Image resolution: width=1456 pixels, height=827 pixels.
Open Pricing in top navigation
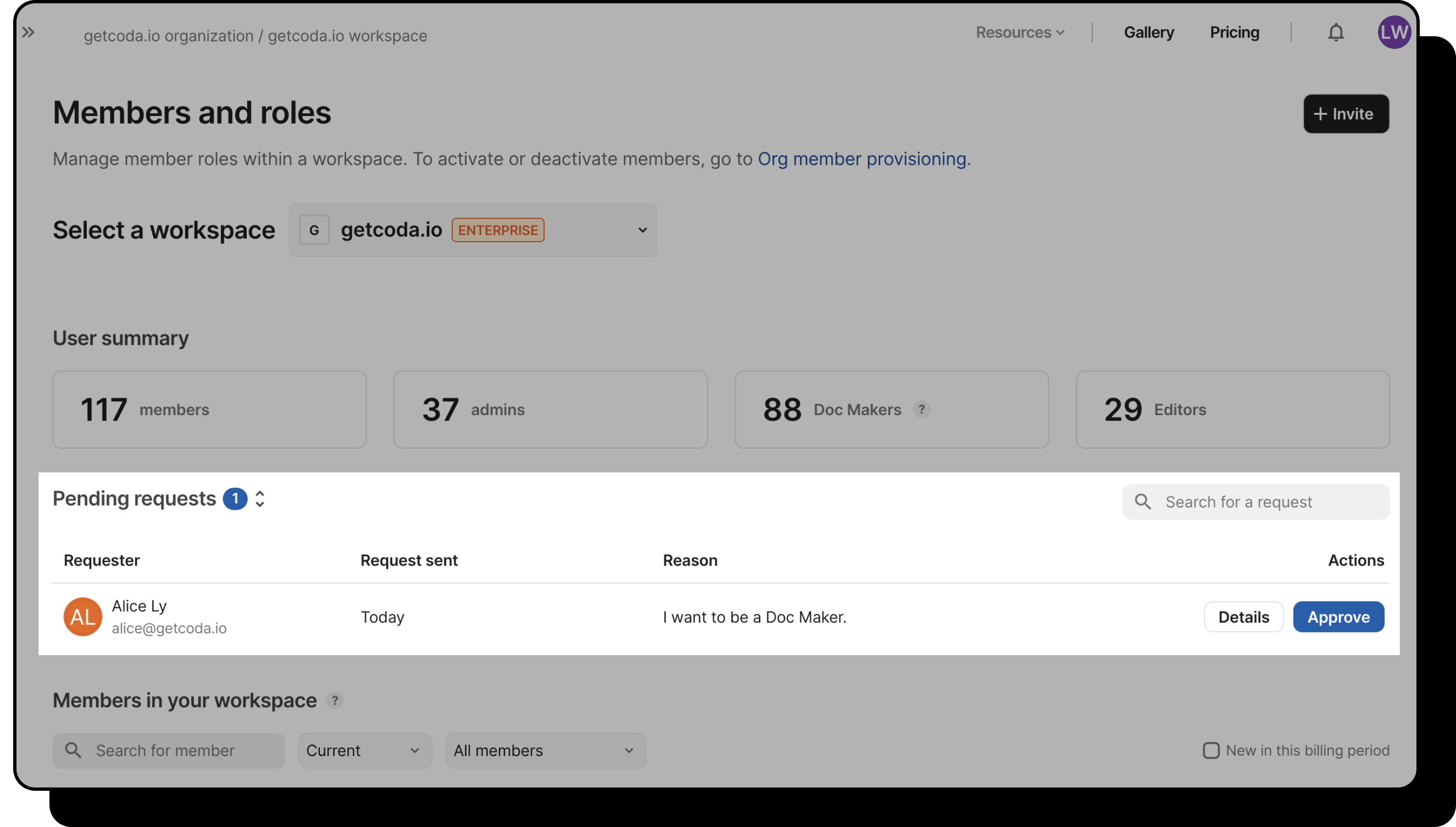pos(1235,32)
